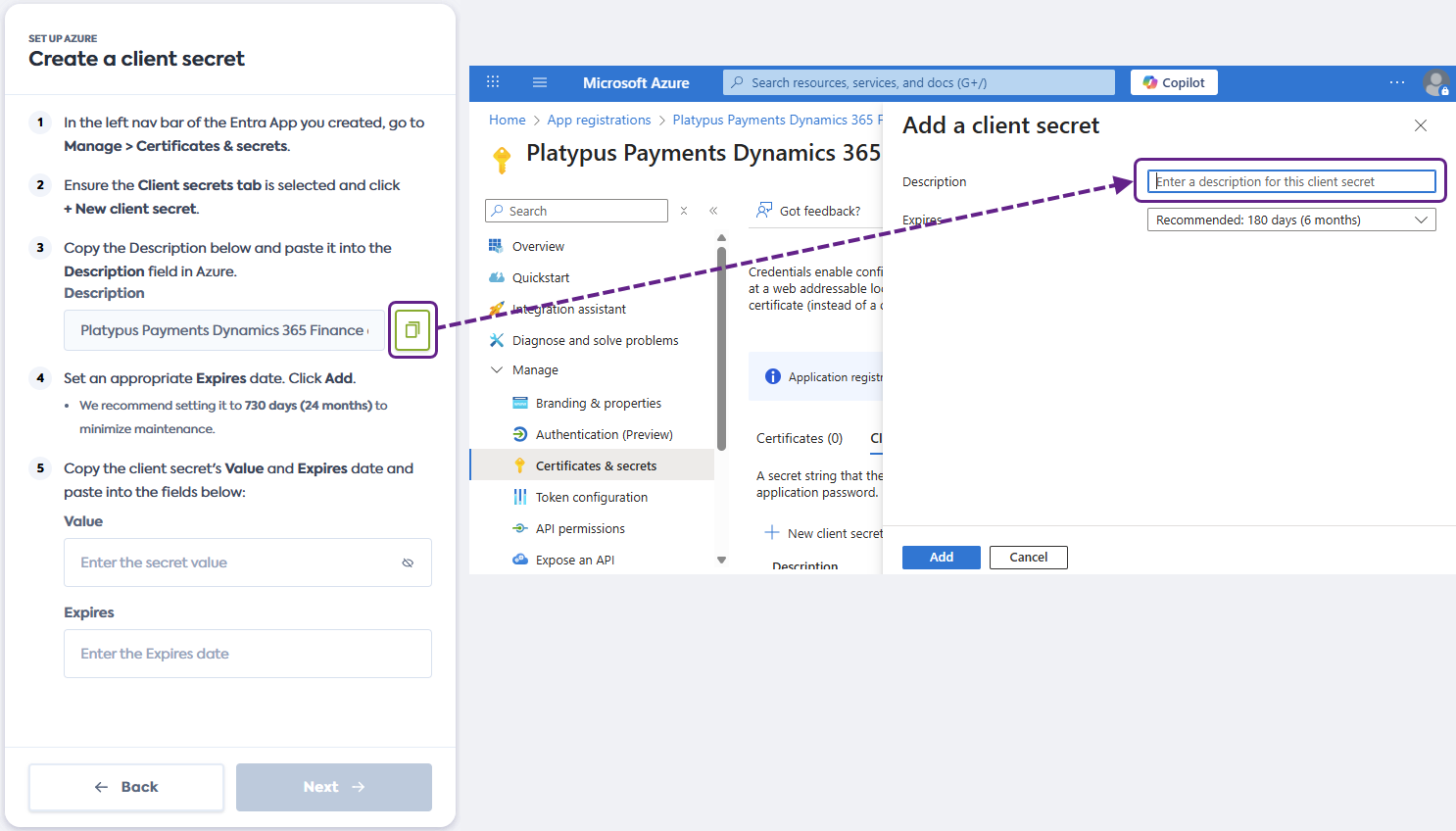Toggle secret value visibility eye icon
The height and width of the screenshot is (831, 1456).
(x=408, y=562)
